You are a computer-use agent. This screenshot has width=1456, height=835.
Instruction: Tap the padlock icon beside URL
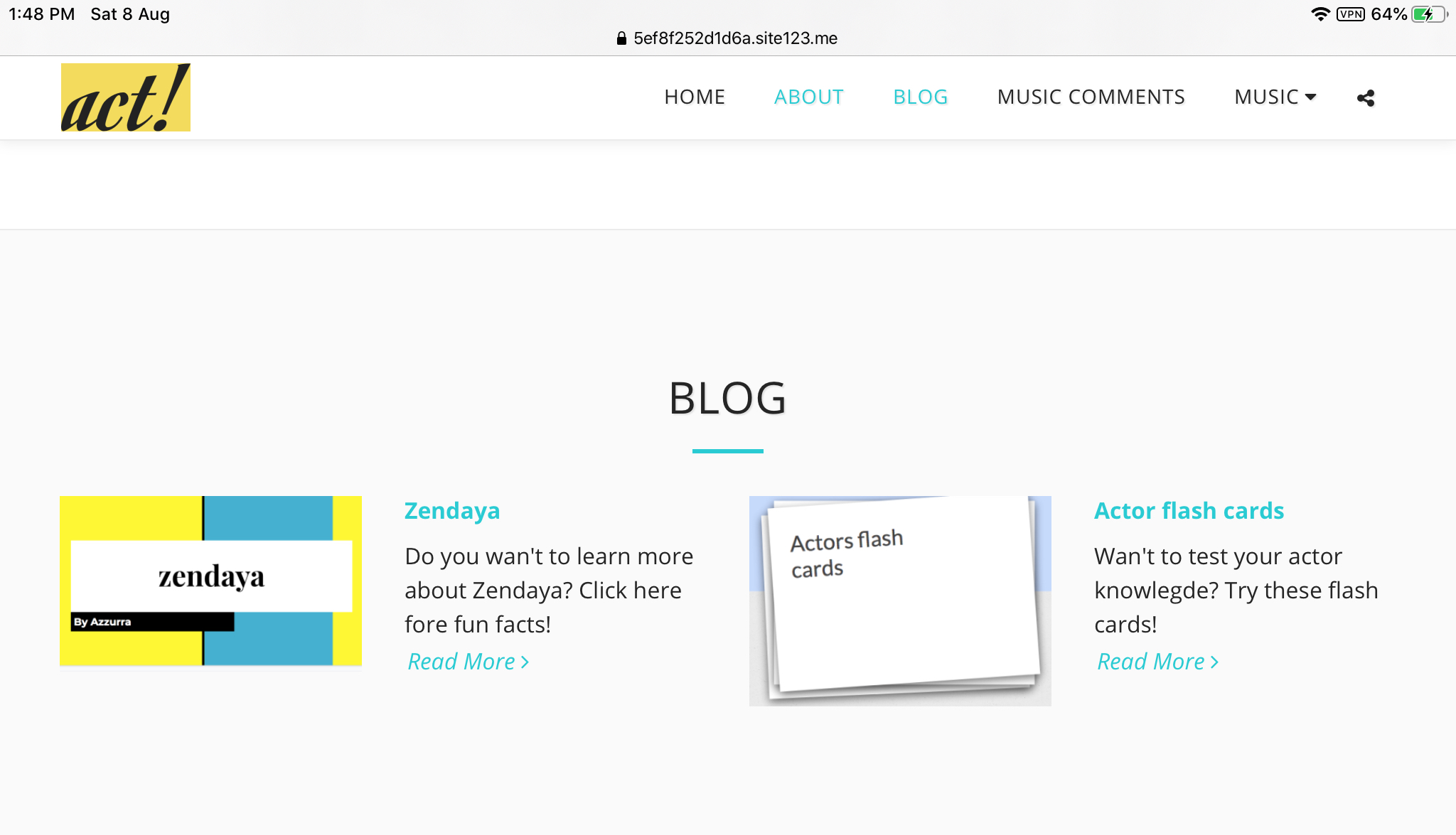pyautogui.click(x=621, y=38)
